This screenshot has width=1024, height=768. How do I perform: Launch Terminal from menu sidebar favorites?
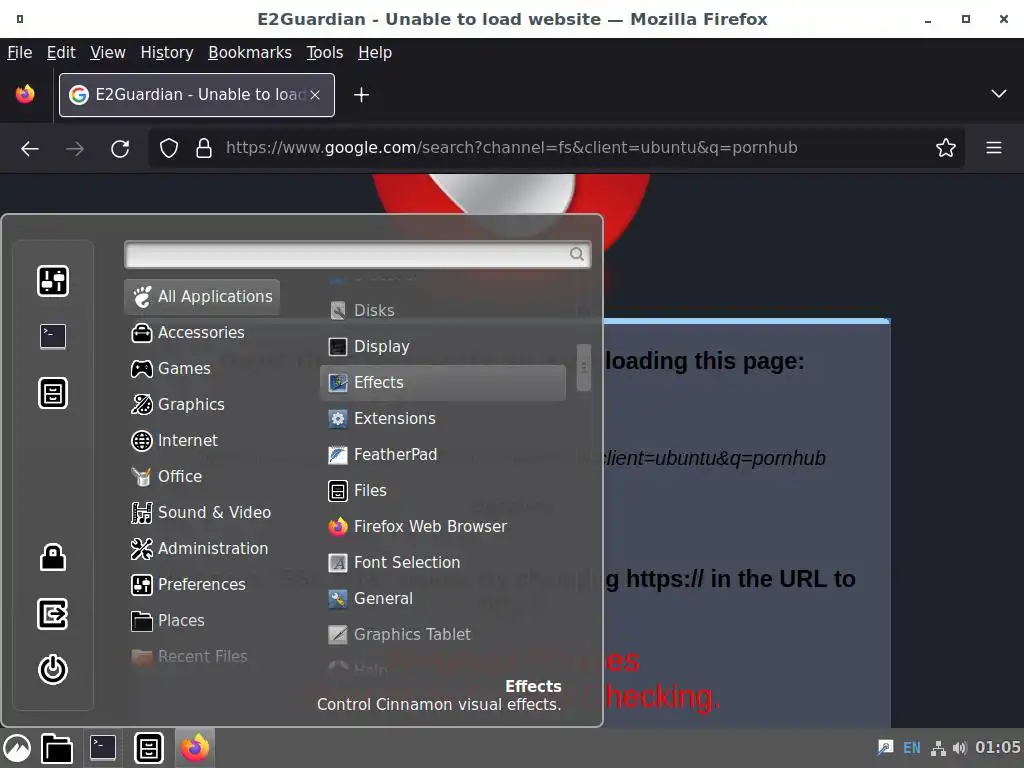53,337
